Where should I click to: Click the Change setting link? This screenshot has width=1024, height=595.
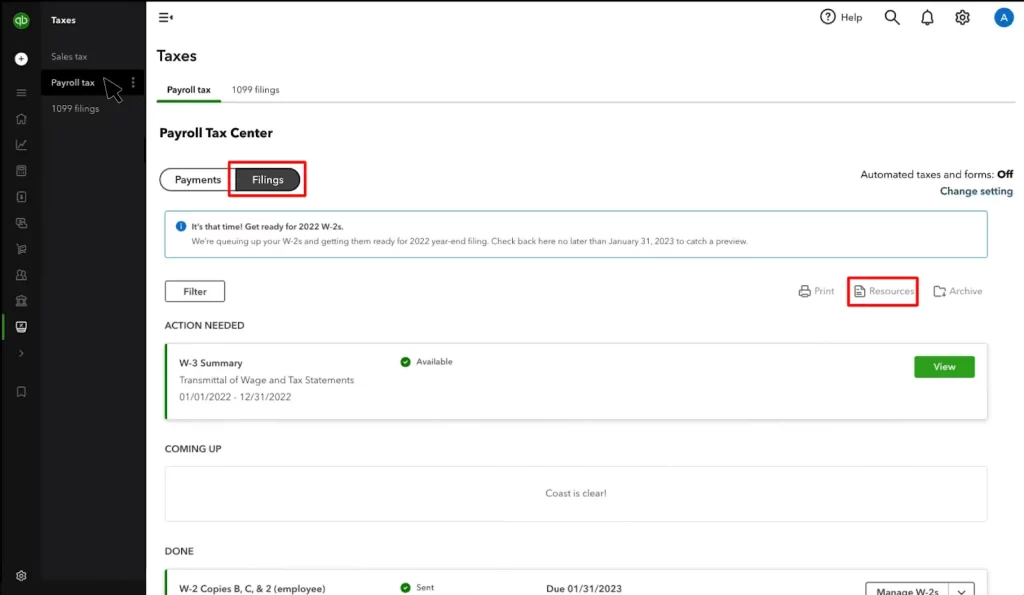[x=976, y=191]
